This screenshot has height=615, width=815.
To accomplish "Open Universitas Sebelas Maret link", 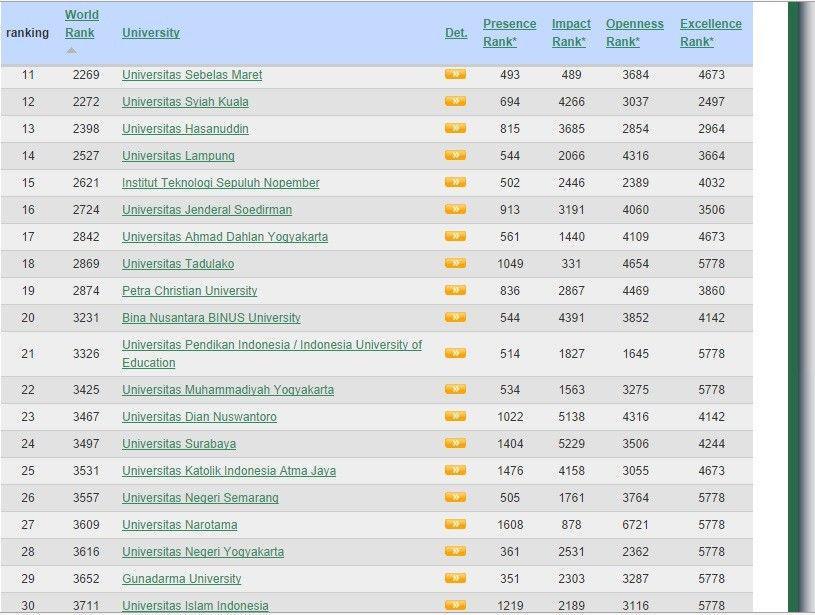I will (x=192, y=75).
